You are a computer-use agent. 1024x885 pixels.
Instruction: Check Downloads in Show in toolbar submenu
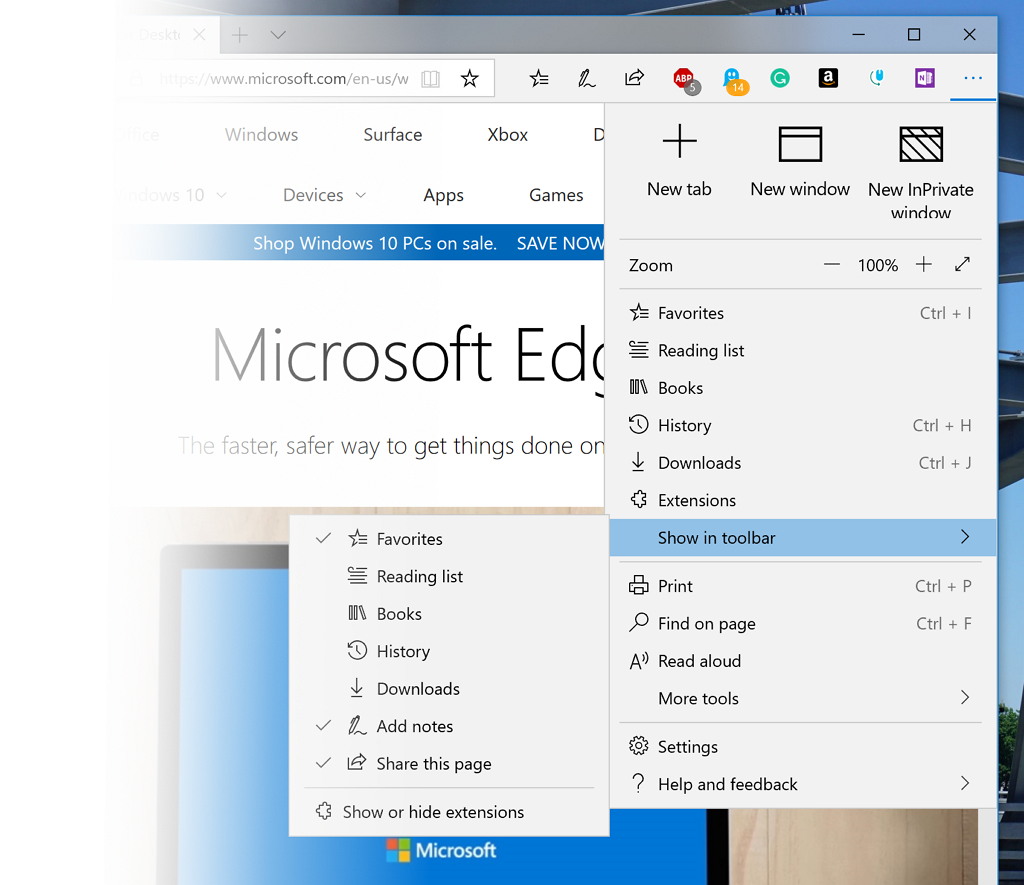click(449, 688)
